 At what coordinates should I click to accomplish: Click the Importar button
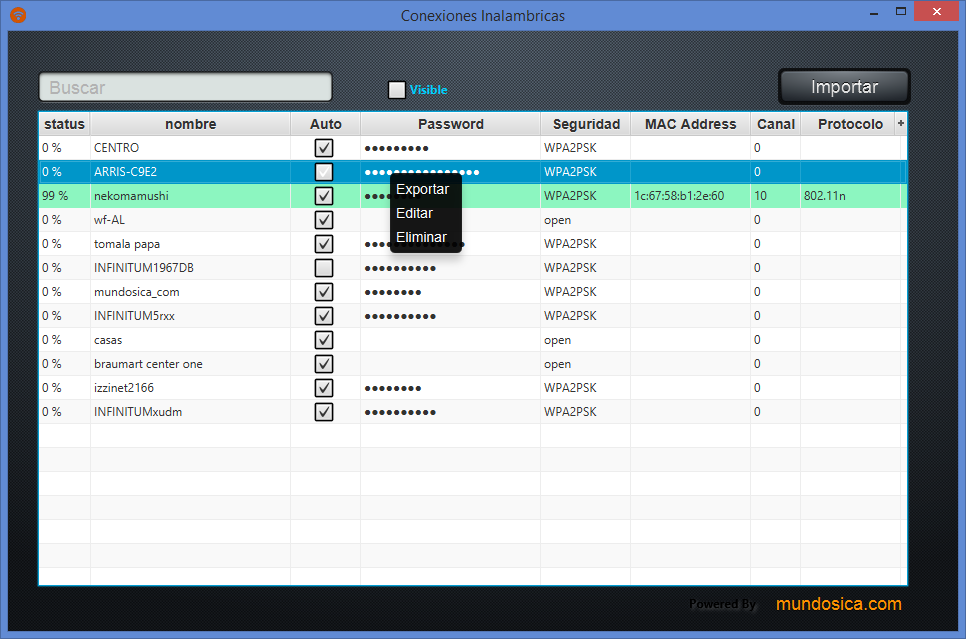tap(844, 87)
